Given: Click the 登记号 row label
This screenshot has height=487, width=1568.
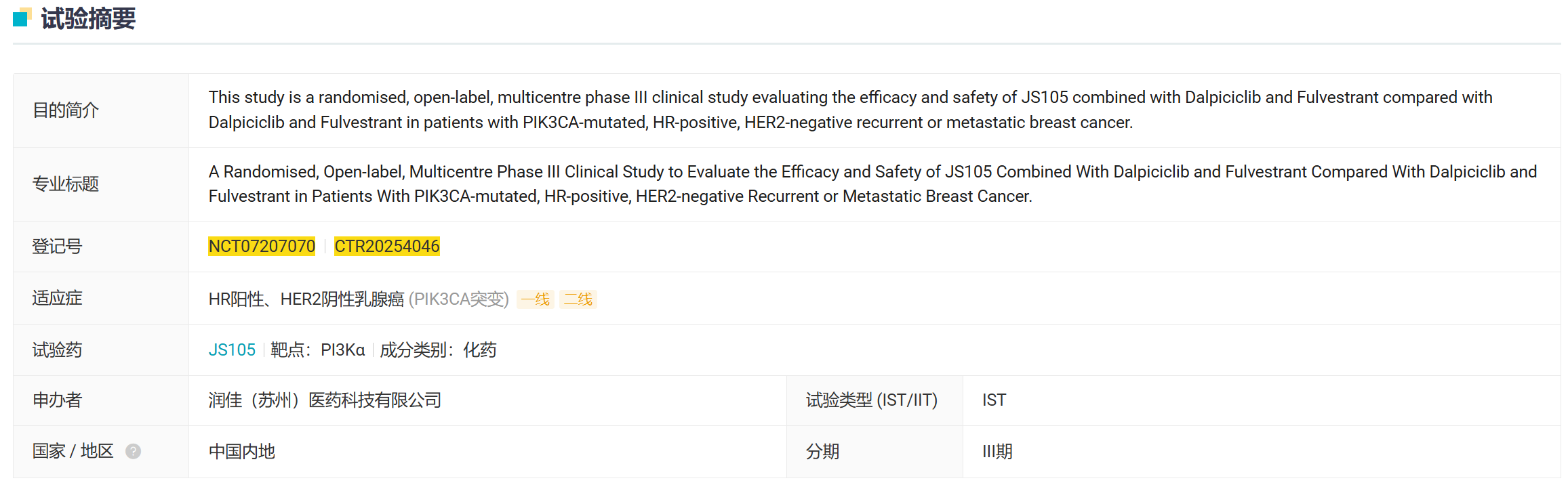Looking at the screenshot, I should 57,246.
